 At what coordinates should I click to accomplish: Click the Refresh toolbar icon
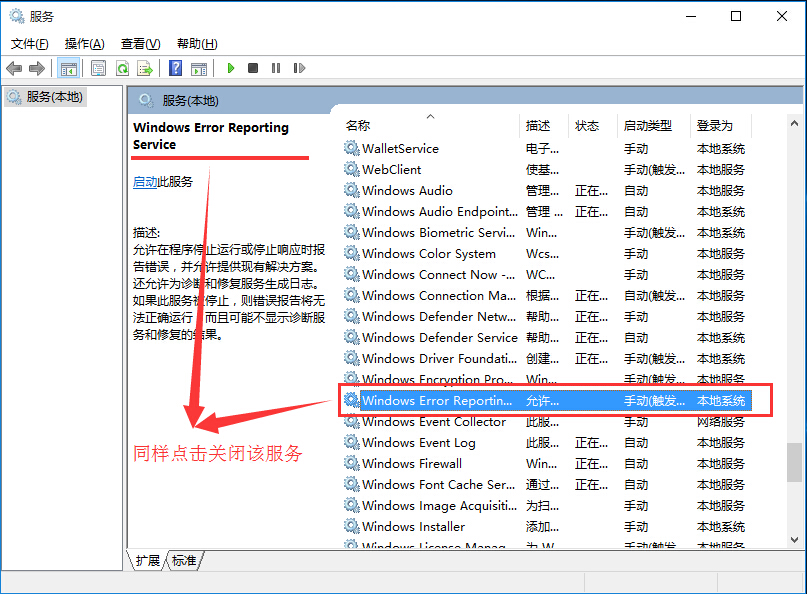click(x=122, y=68)
